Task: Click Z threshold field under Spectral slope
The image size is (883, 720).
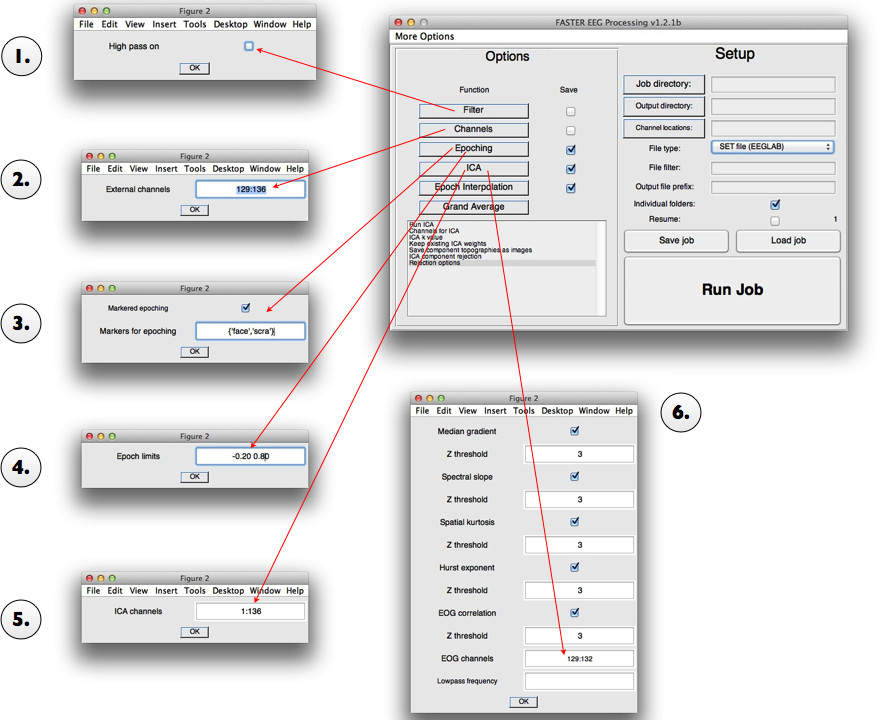Action: 579,499
